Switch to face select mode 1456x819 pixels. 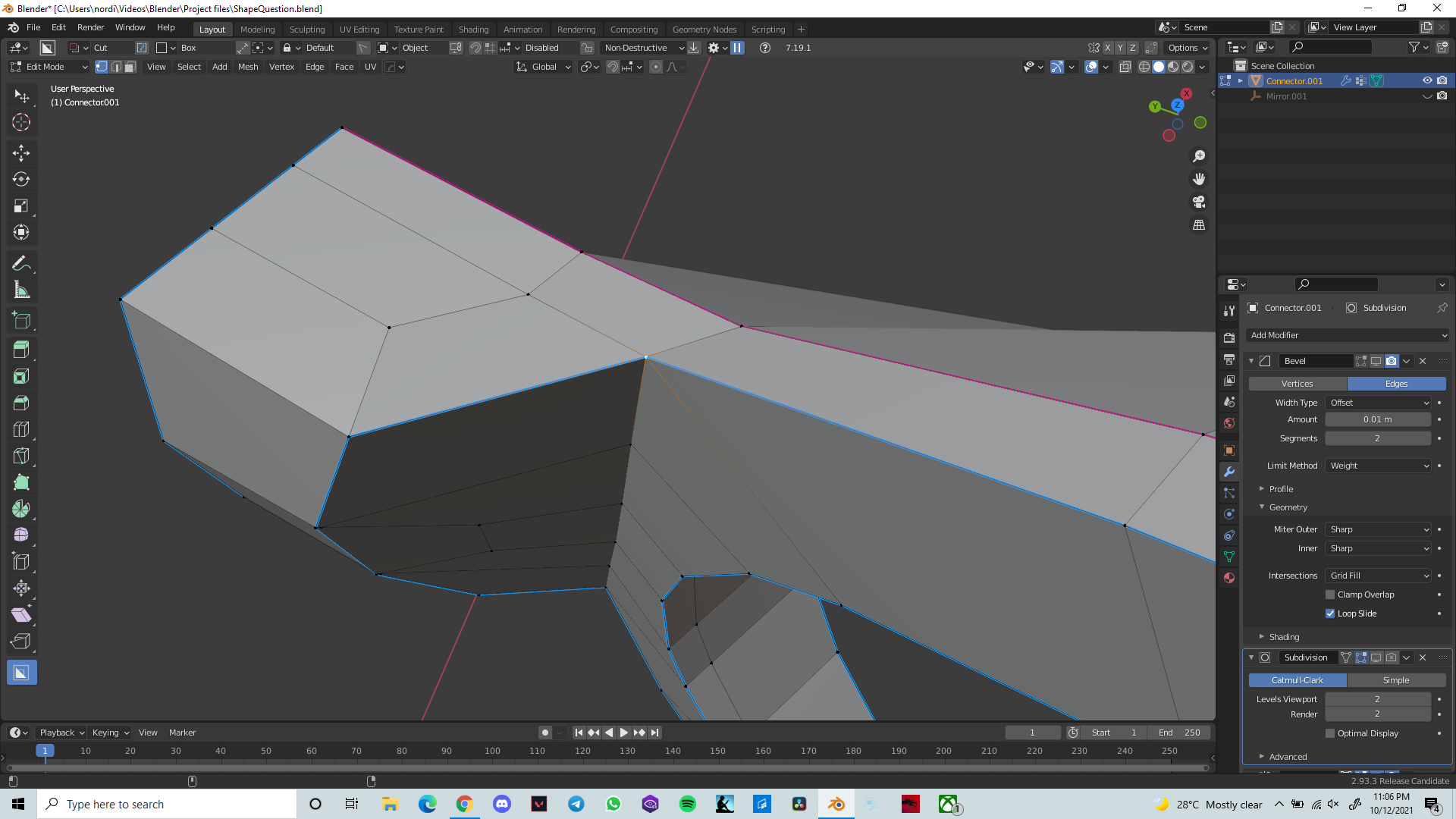click(130, 67)
